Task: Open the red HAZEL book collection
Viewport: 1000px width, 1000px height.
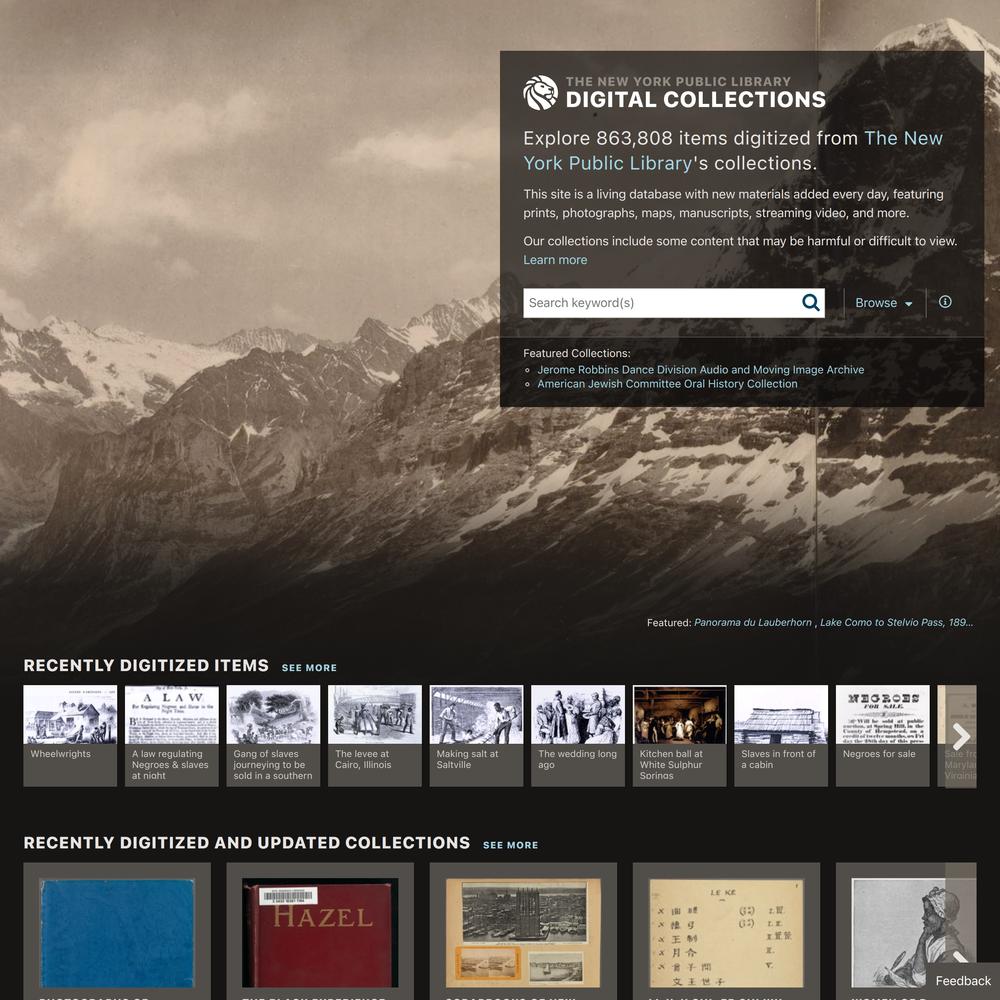Action: (320, 931)
